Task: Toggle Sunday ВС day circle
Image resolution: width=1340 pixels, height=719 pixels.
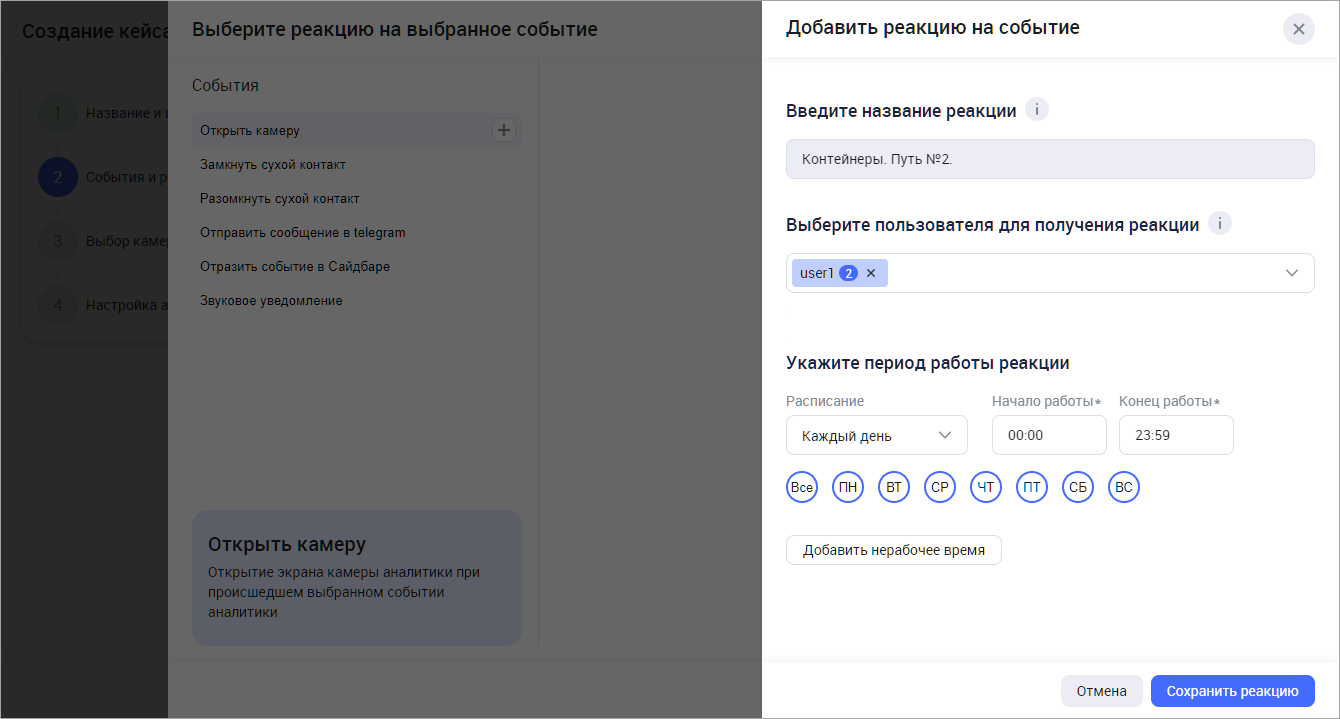Action: 1124,488
